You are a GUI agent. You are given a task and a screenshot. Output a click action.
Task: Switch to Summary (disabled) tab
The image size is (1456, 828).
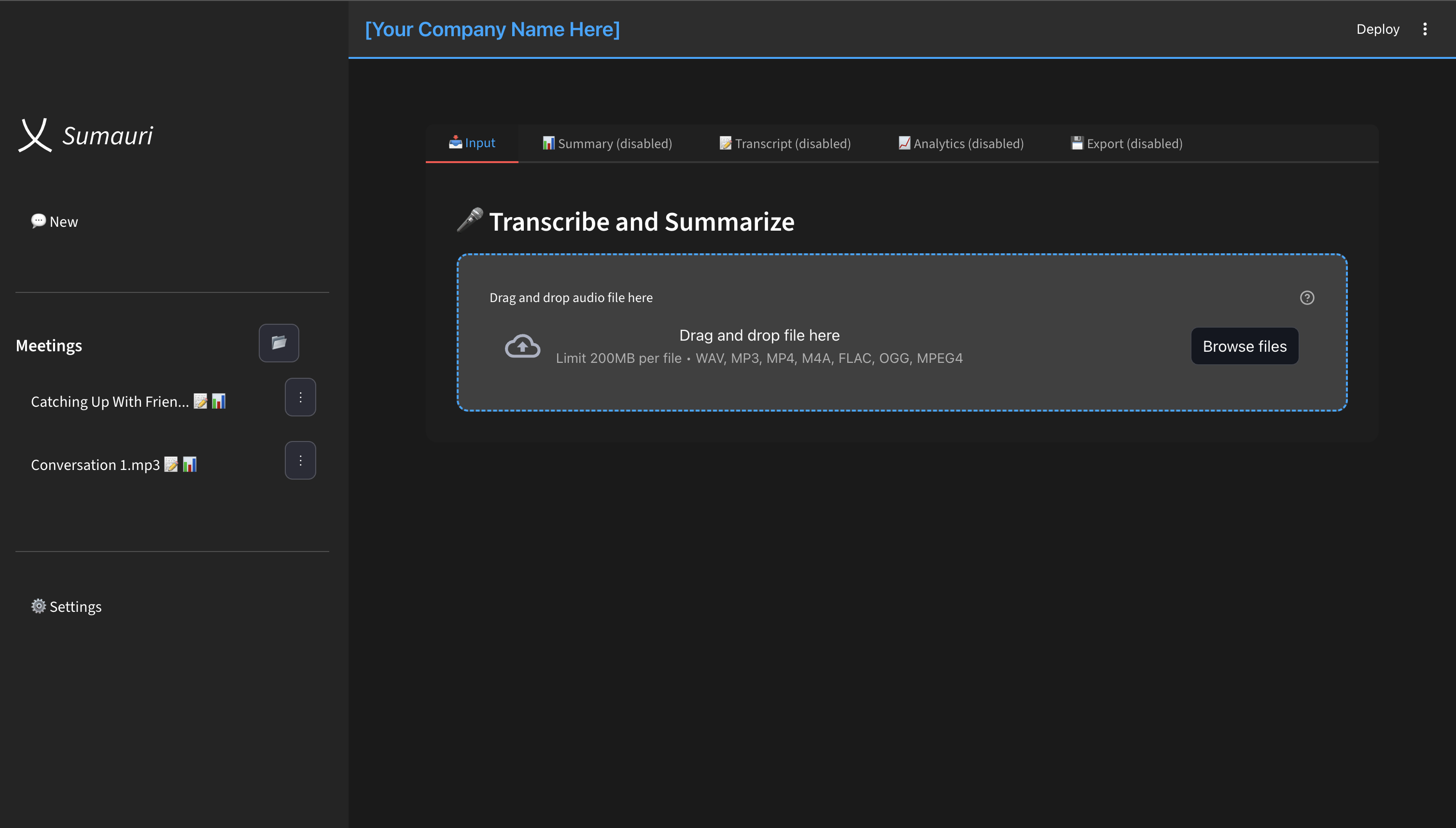pos(608,143)
